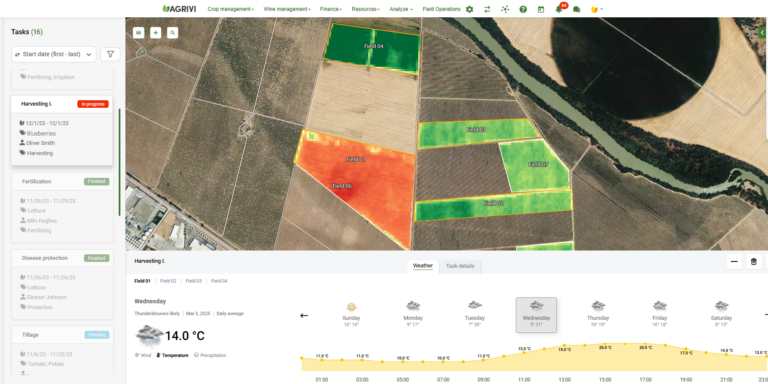Delete task with trash icon
This screenshot has width=768, height=384.
point(754,262)
